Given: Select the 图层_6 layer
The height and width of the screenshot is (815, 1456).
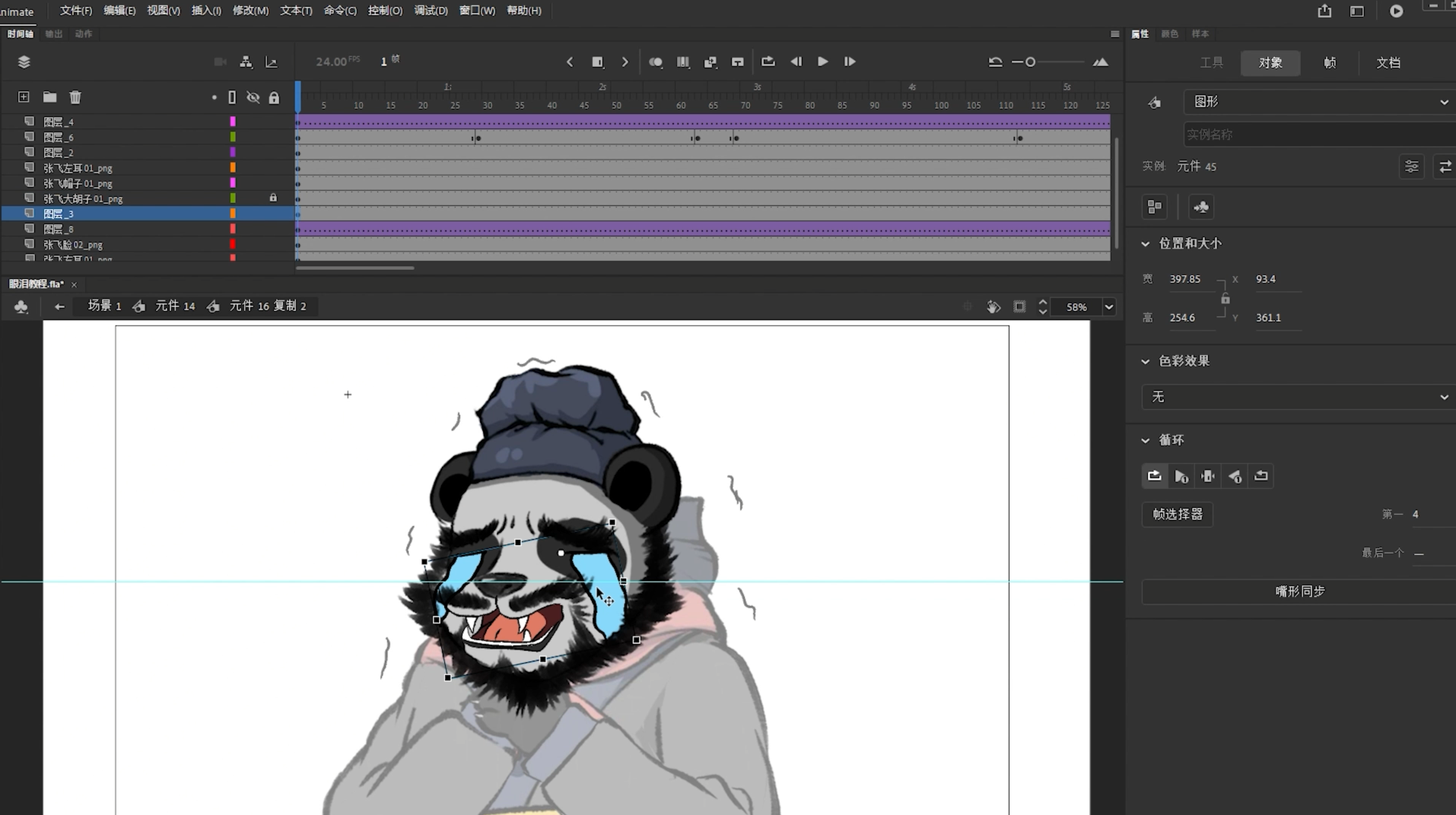Looking at the screenshot, I should [x=59, y=138].
